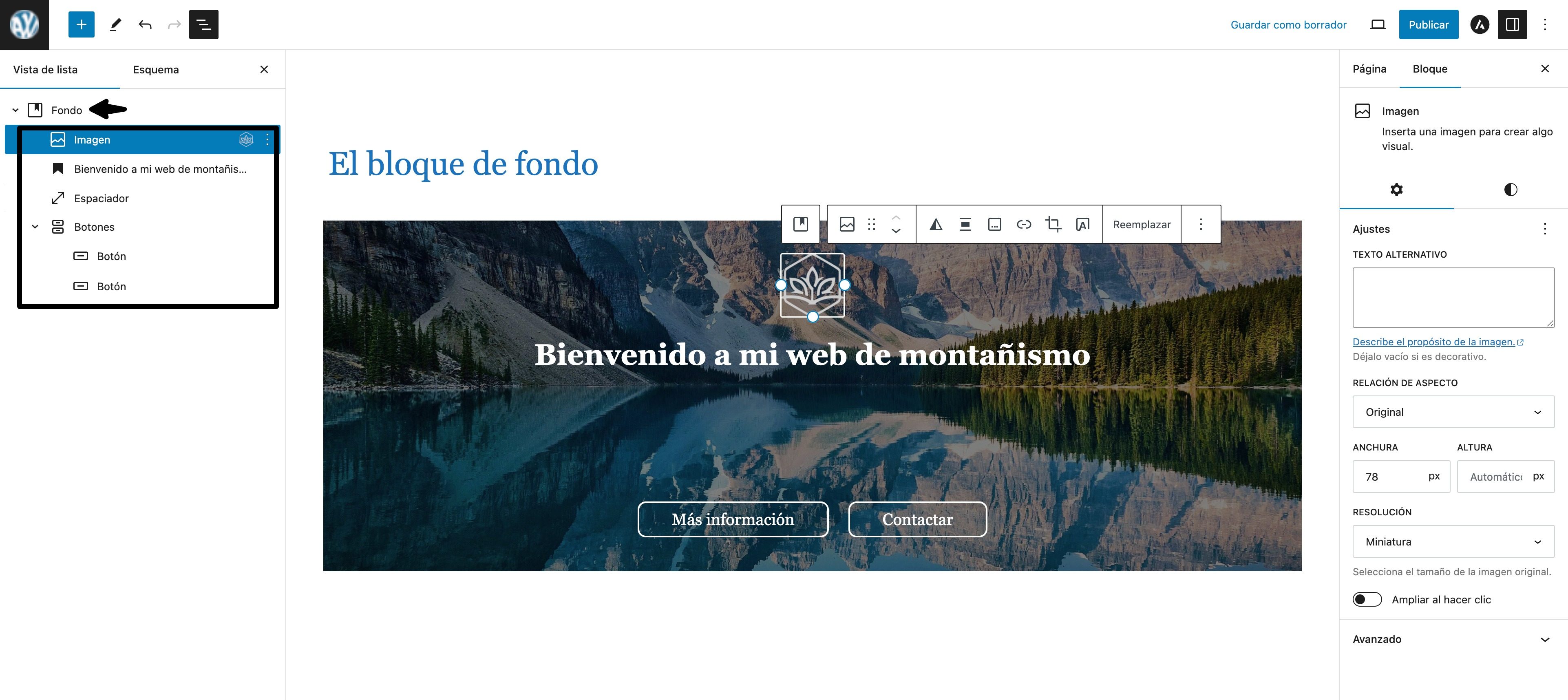Click the insert link icon in block toolbar
The width and height of the screenshot is (1568, 700).
pos(1024,224)
